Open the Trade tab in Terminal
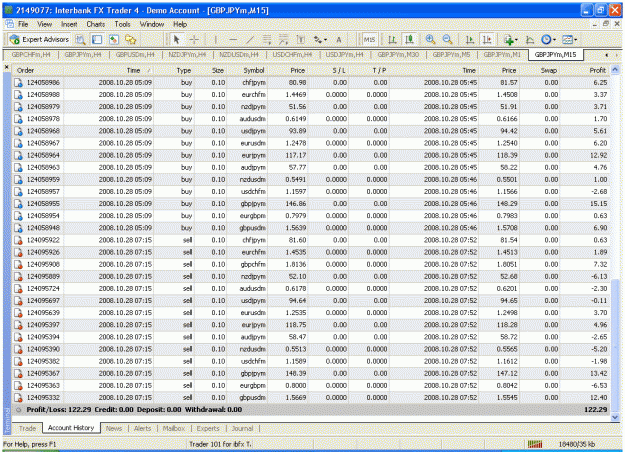Screen dimensions: 625x452 pos(28,428)
